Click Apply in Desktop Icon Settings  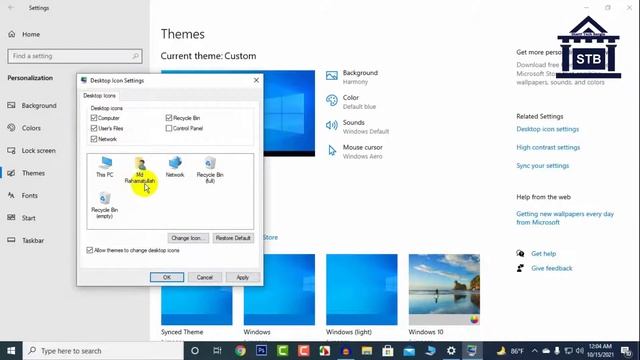click(x=242, y=277)
